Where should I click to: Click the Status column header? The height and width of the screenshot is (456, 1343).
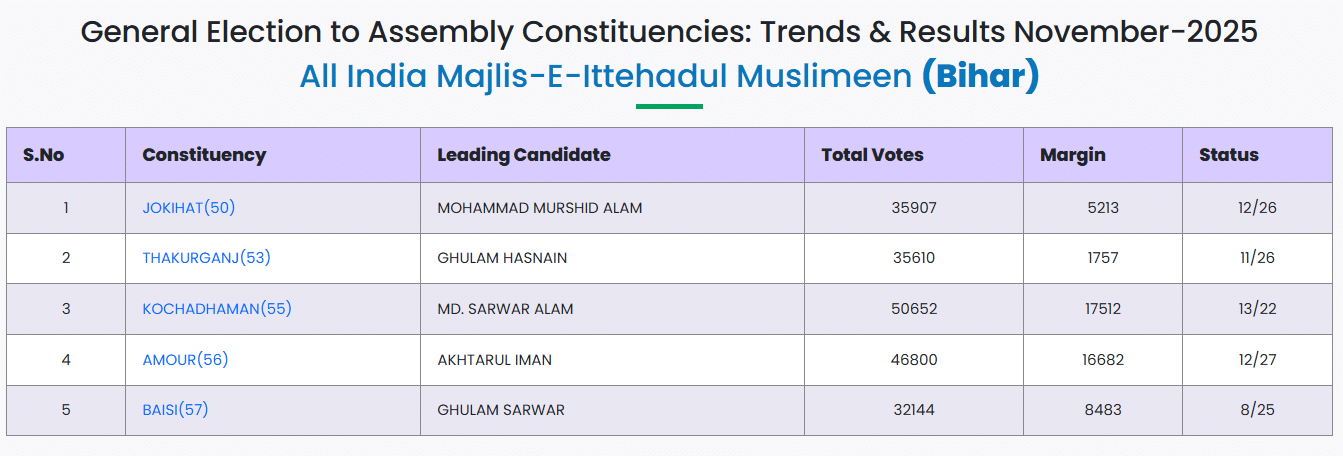pyautogui.click(x=1229, y=155)
